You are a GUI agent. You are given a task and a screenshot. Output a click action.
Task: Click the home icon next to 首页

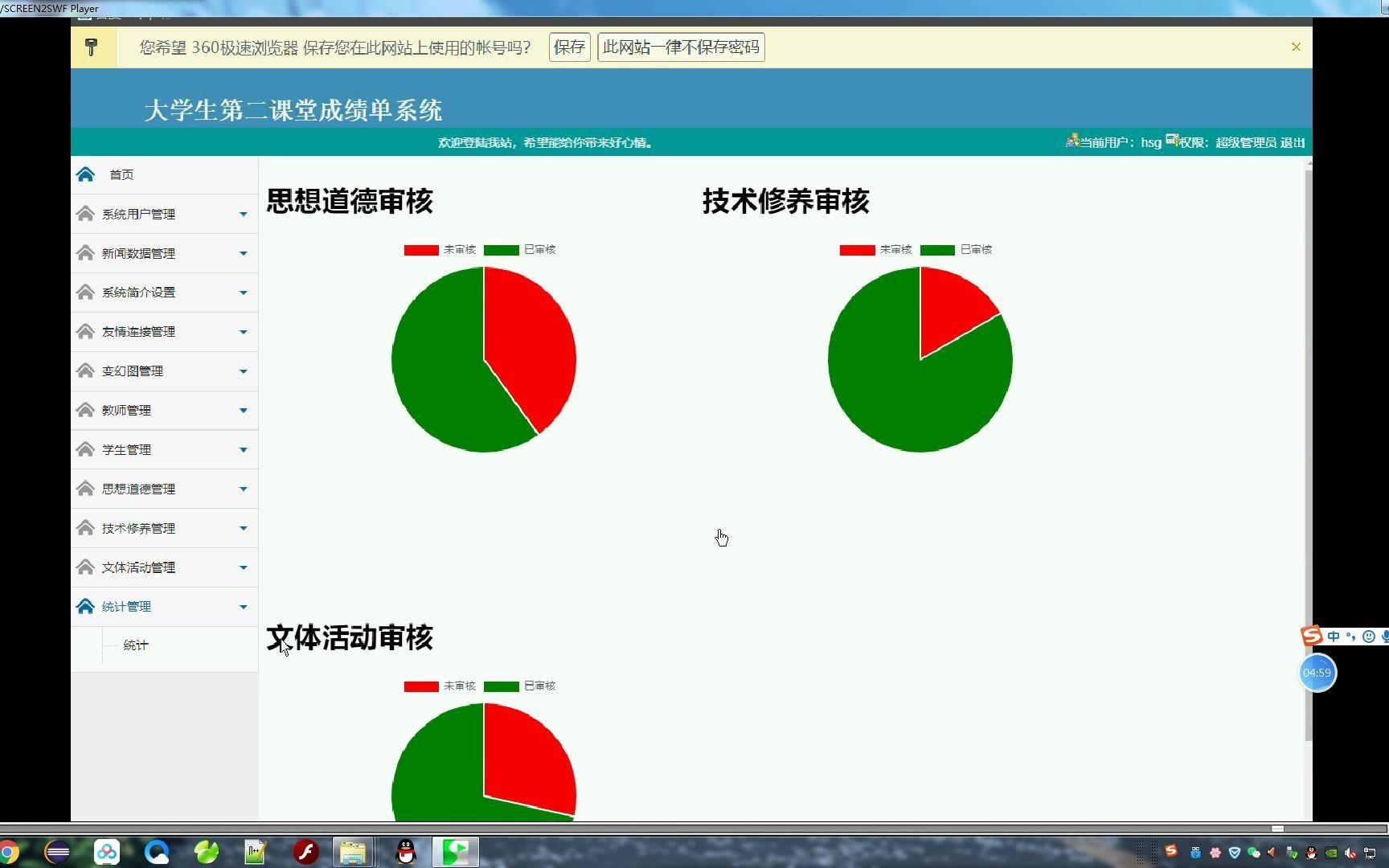(x=85, y=174)
